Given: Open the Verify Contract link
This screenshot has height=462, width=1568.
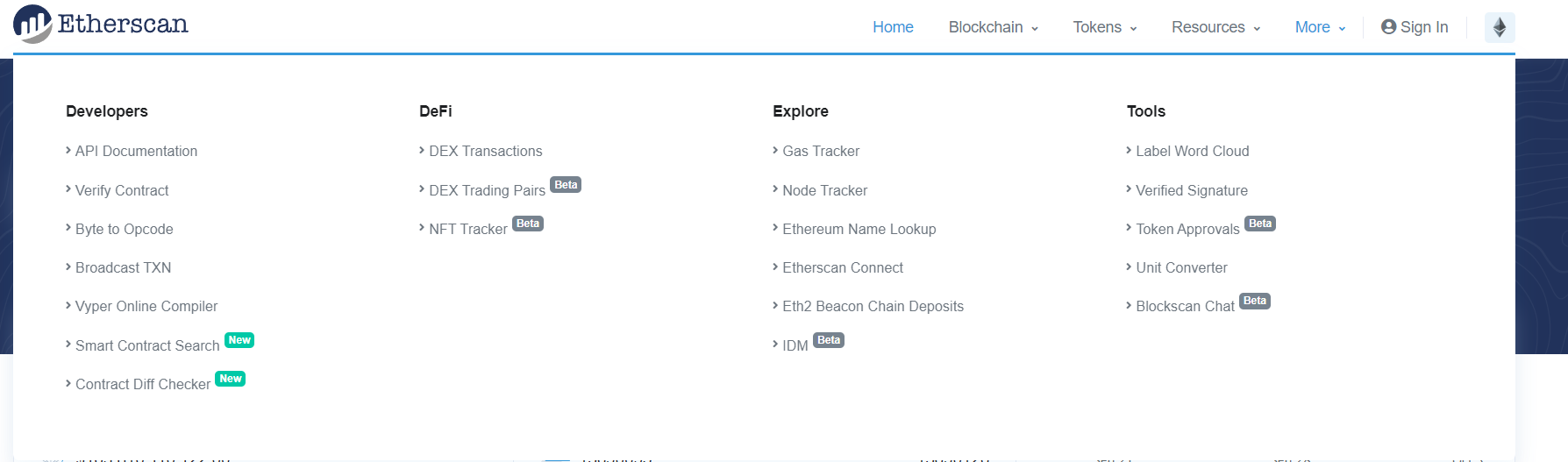Looking at the screenshot, I should point(122,190).
